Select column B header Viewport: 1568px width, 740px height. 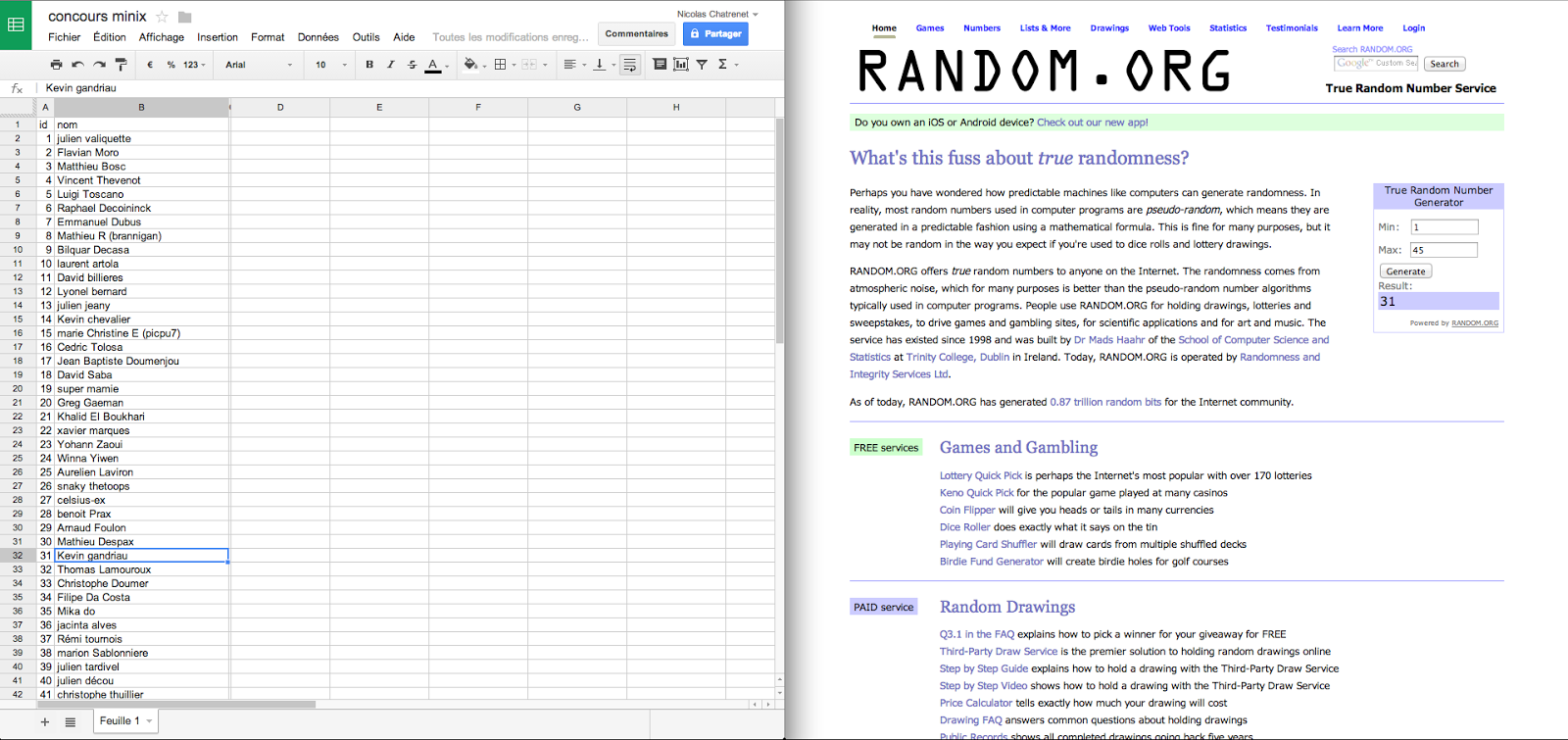141,107
